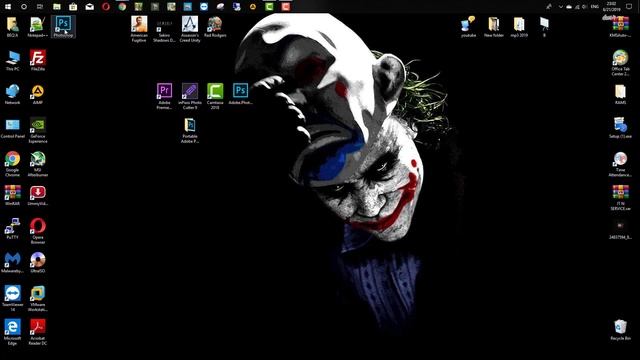The height and width of the screenshot is (360, 640).
Task: Open the Control Panel desktop icon
Action: pyautogui.click(x=12, y=128)
